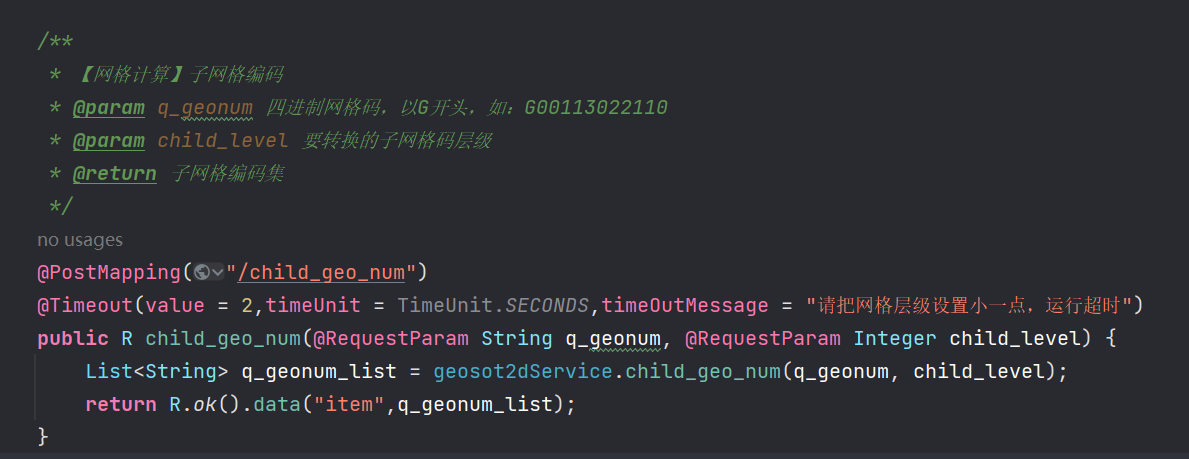Click the @return tag in the Javadoc
1189x459 pixels.
[114, 174]
